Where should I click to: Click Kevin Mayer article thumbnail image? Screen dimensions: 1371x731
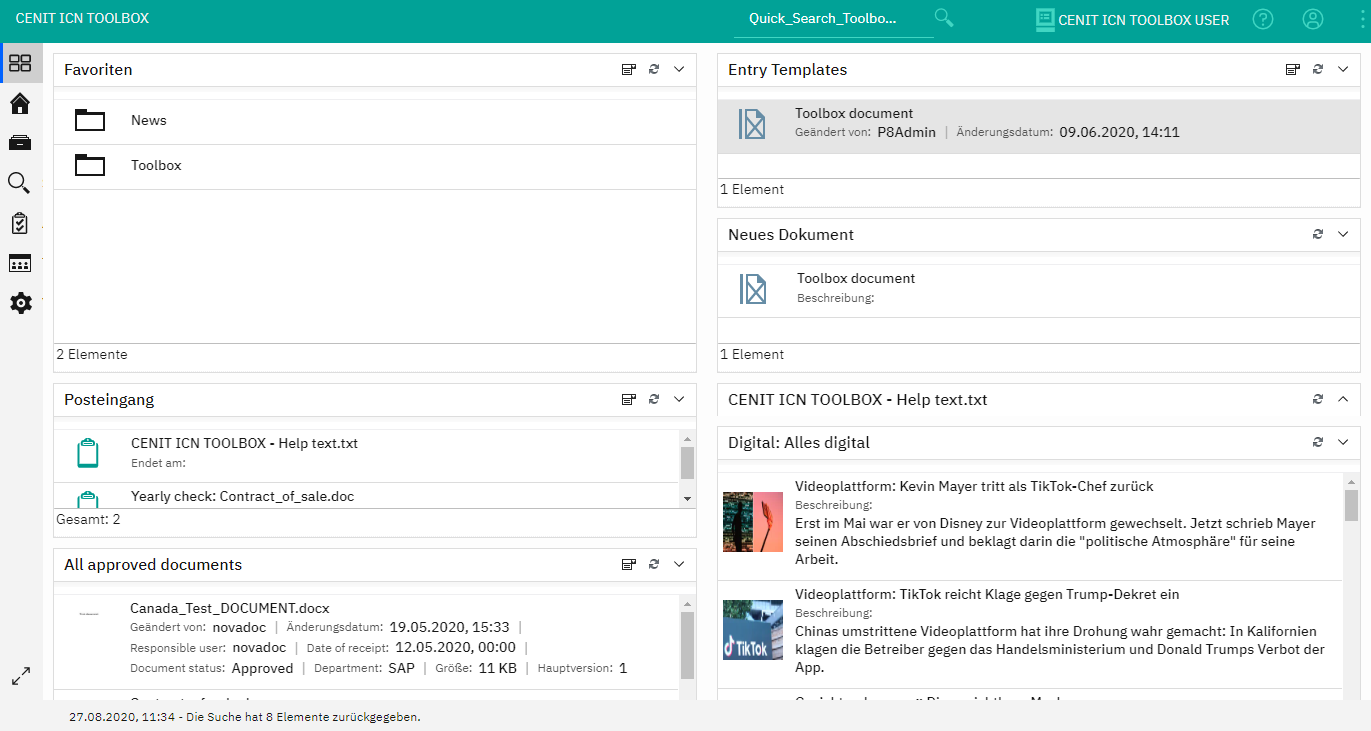(753, 522)
